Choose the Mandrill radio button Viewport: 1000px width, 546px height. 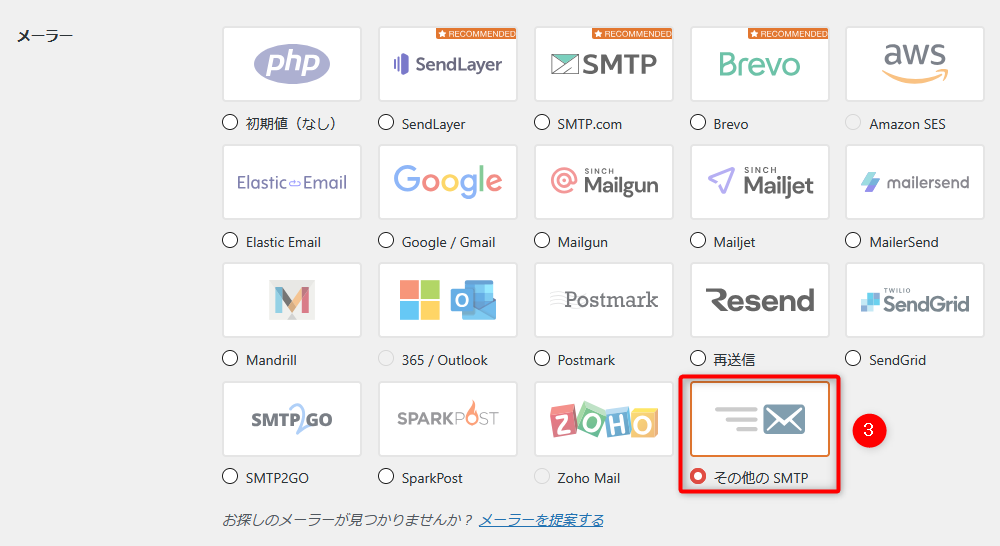230,358
